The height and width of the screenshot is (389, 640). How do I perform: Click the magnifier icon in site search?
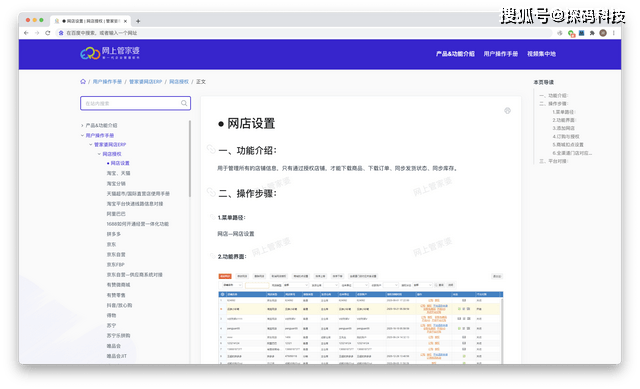pyautogui.click(x=184, y=103)
